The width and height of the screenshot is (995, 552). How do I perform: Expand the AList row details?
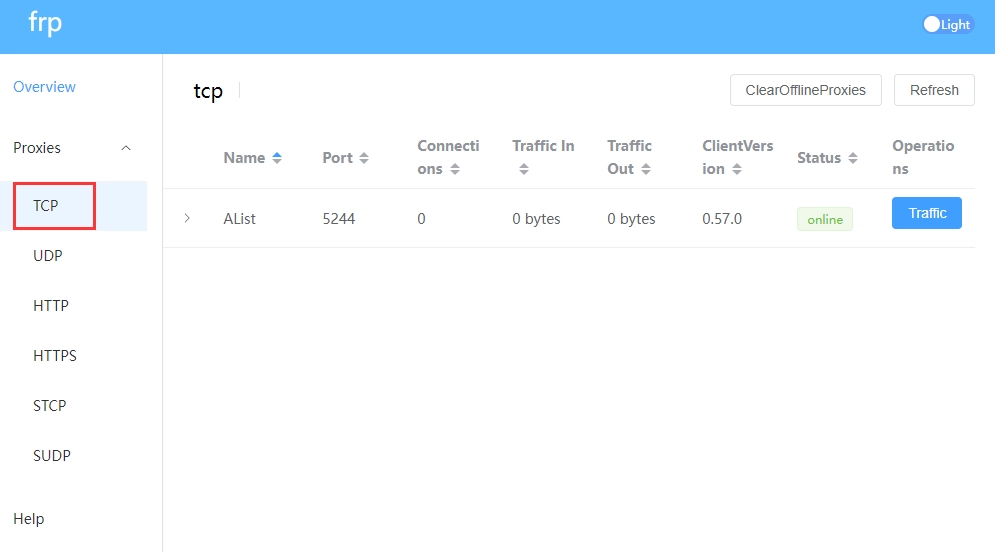(x=187, y=218)
